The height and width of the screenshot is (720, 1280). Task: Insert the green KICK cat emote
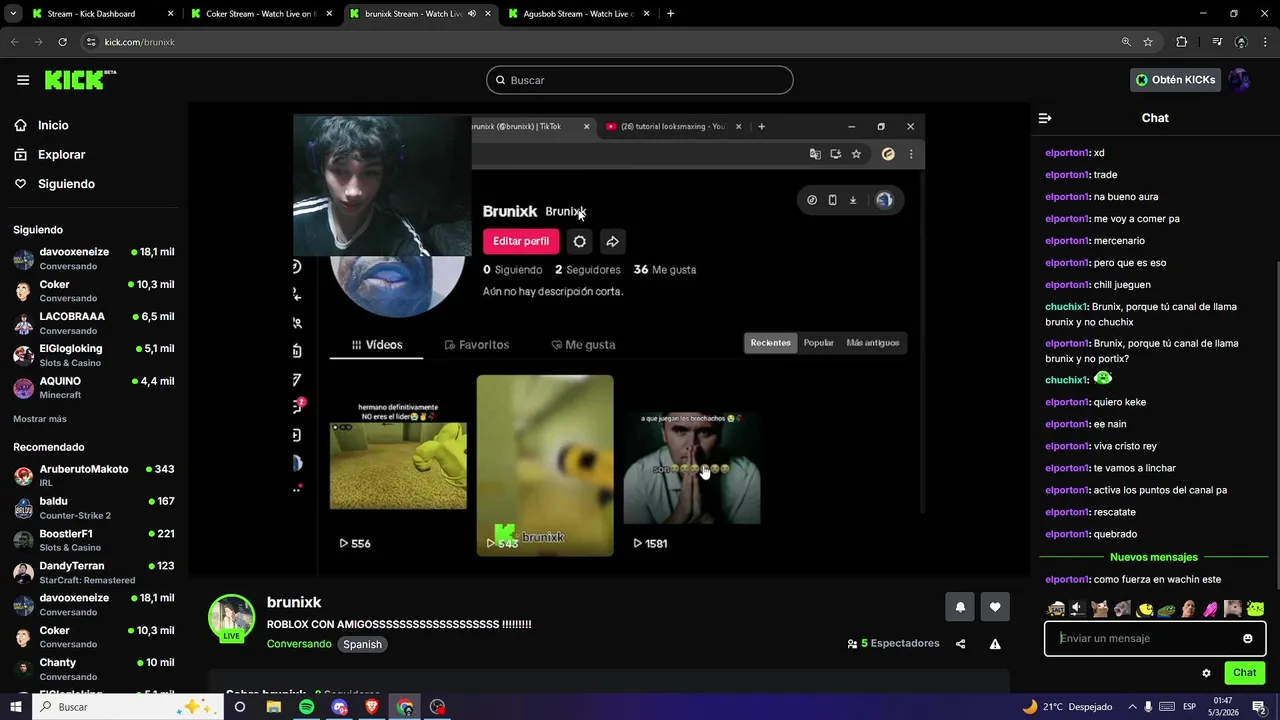1255,608
